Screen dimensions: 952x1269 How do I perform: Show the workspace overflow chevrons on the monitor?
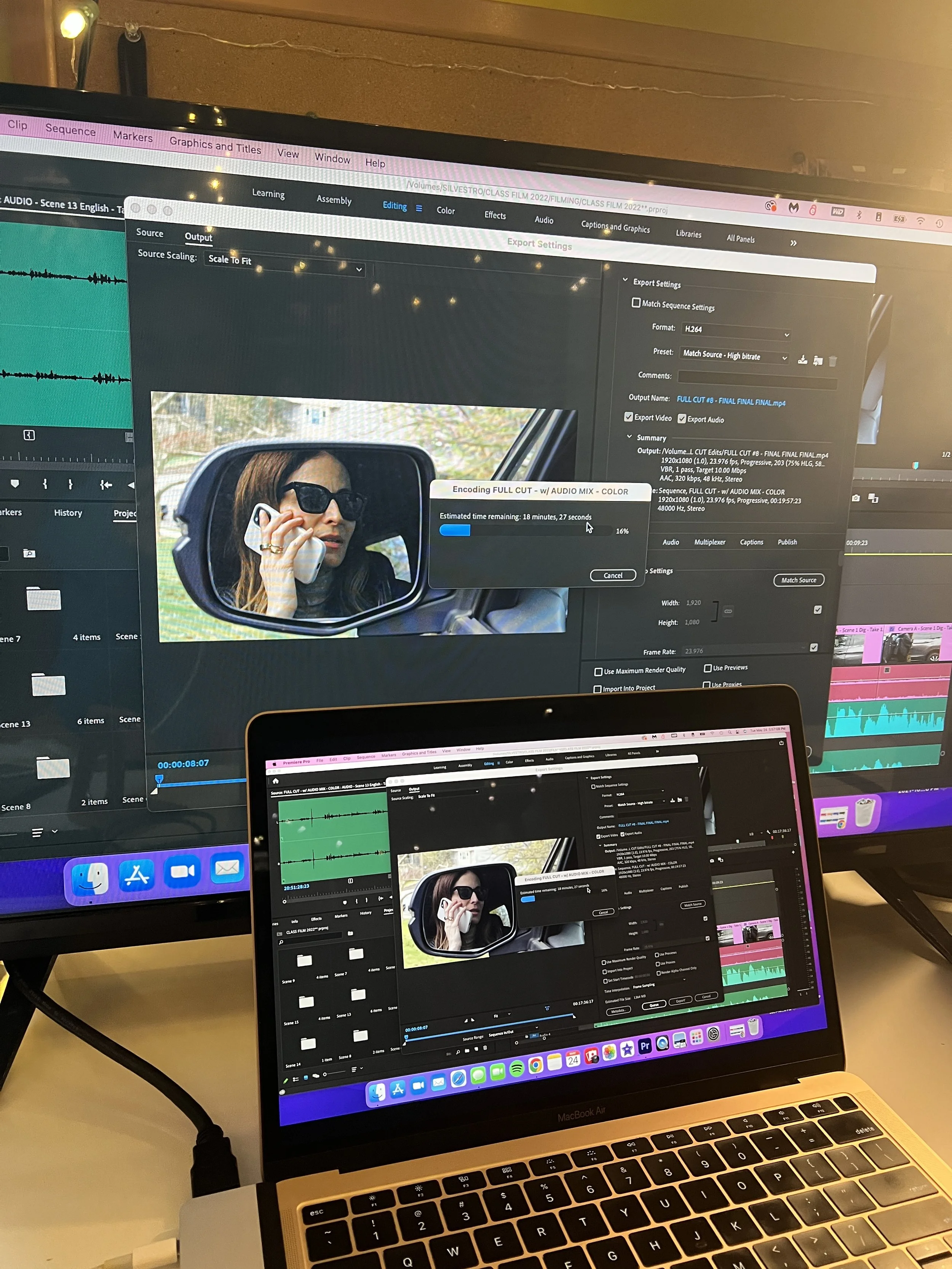pyautogui.click(x=793, y=243)
